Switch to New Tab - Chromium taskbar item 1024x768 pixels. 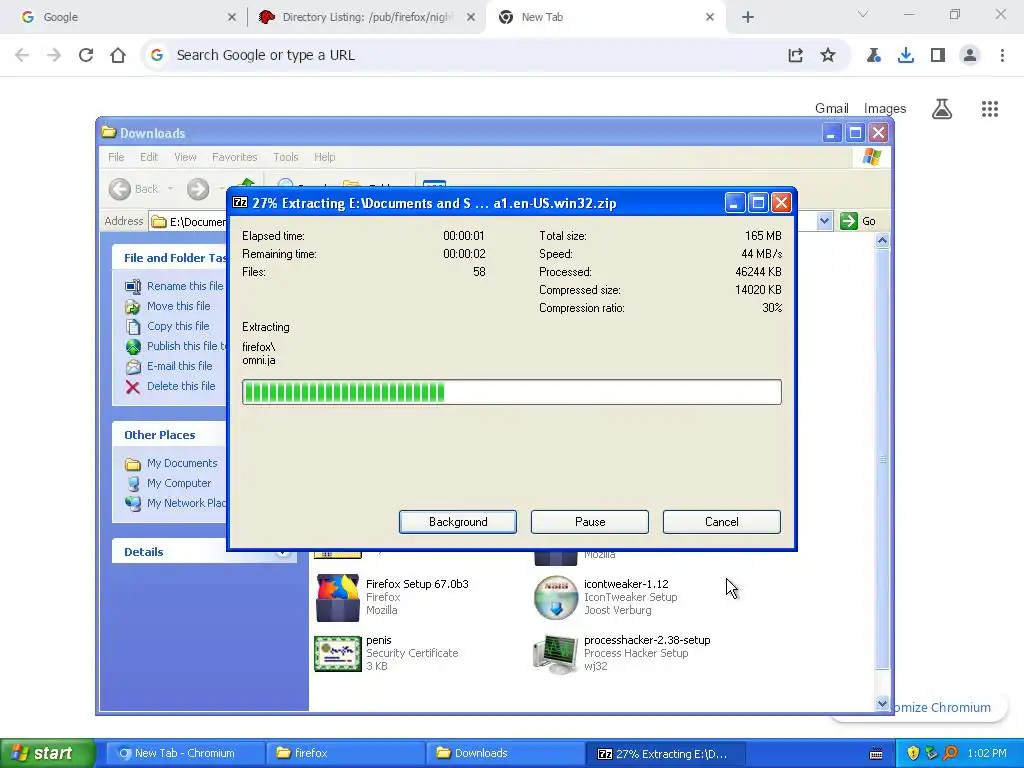(184, 753)
